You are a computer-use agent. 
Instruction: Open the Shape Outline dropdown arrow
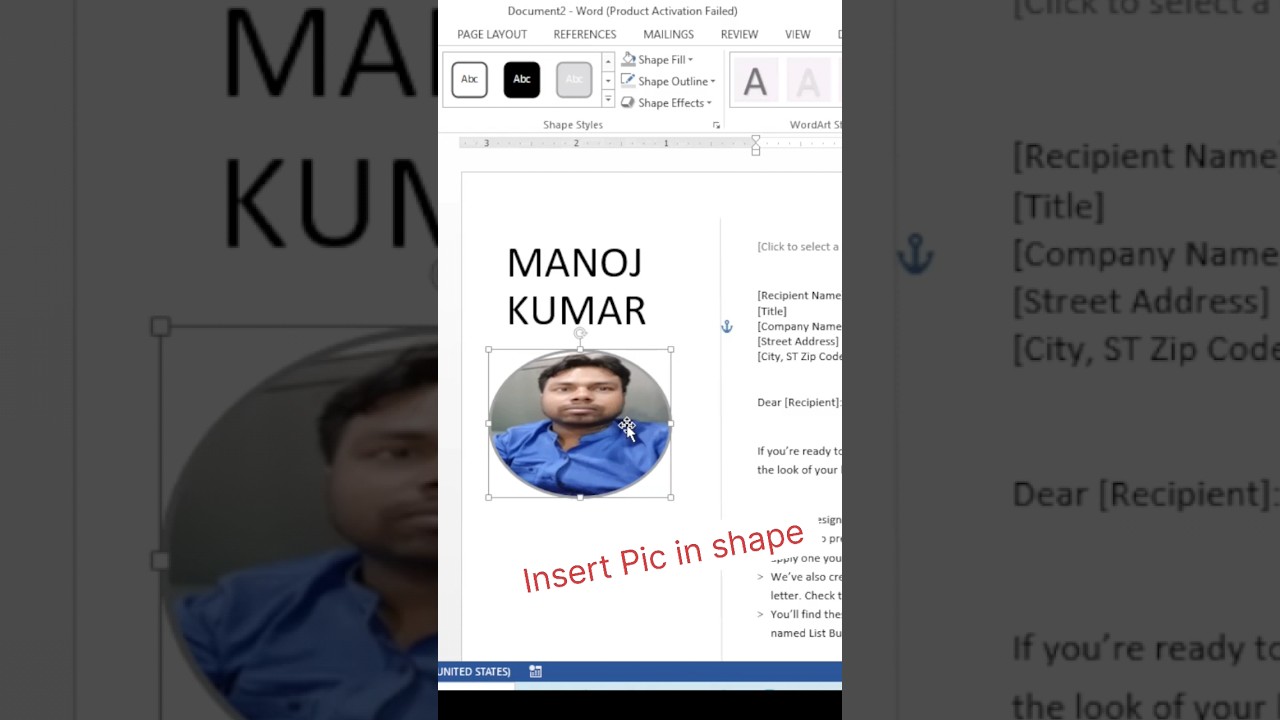pos(712,82)
